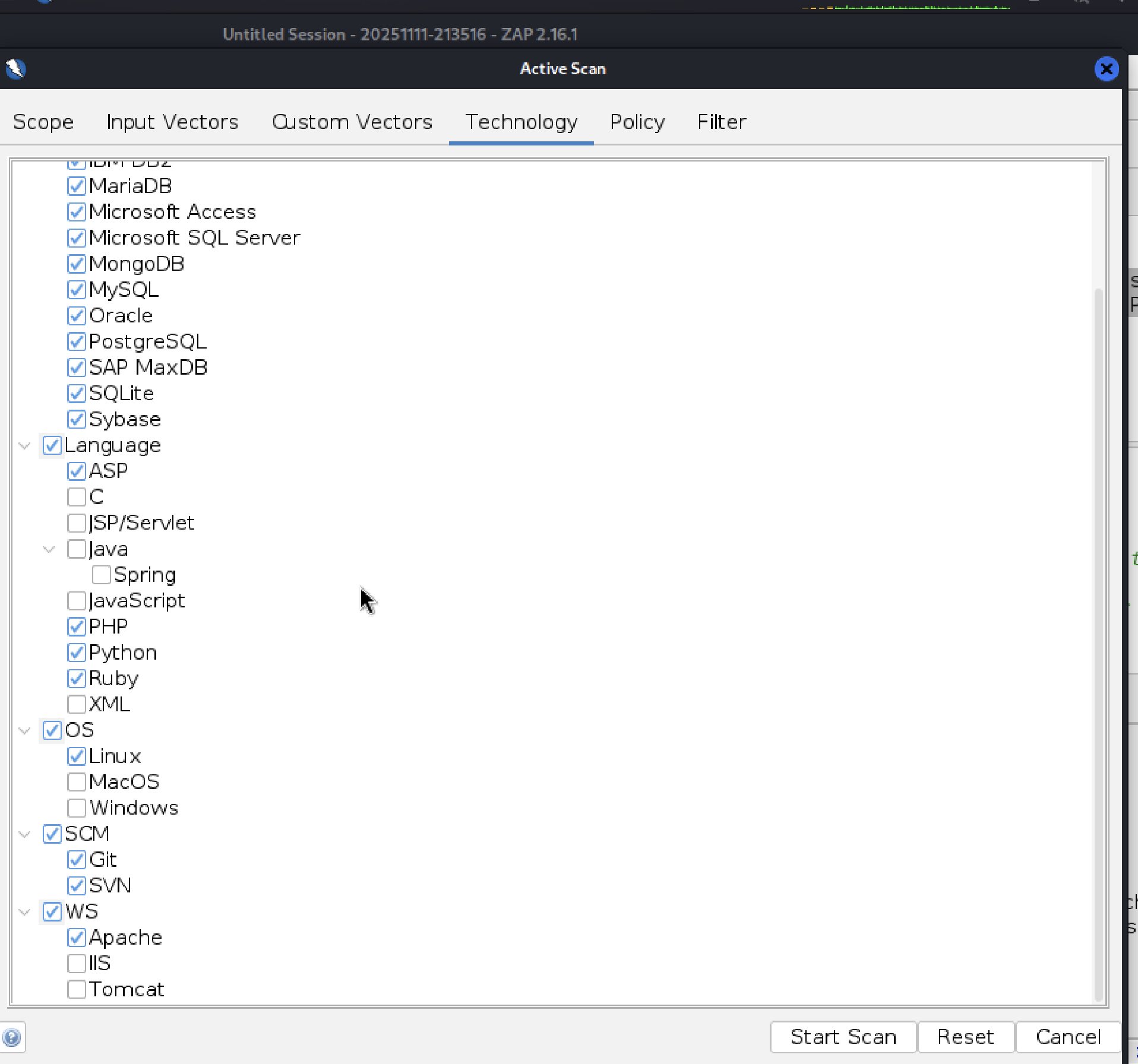Toggle the Sybase checkbox
1138x1064 pixels.
77,420
